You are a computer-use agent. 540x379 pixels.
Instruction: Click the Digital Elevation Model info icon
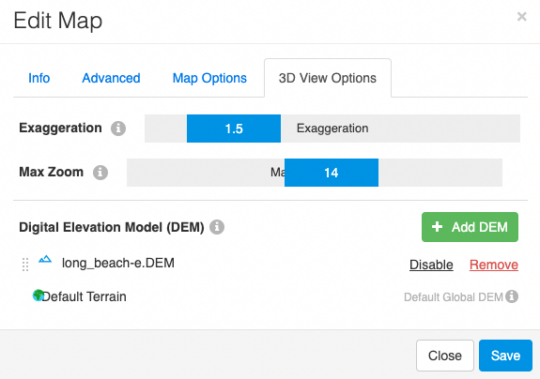point(217,227)
